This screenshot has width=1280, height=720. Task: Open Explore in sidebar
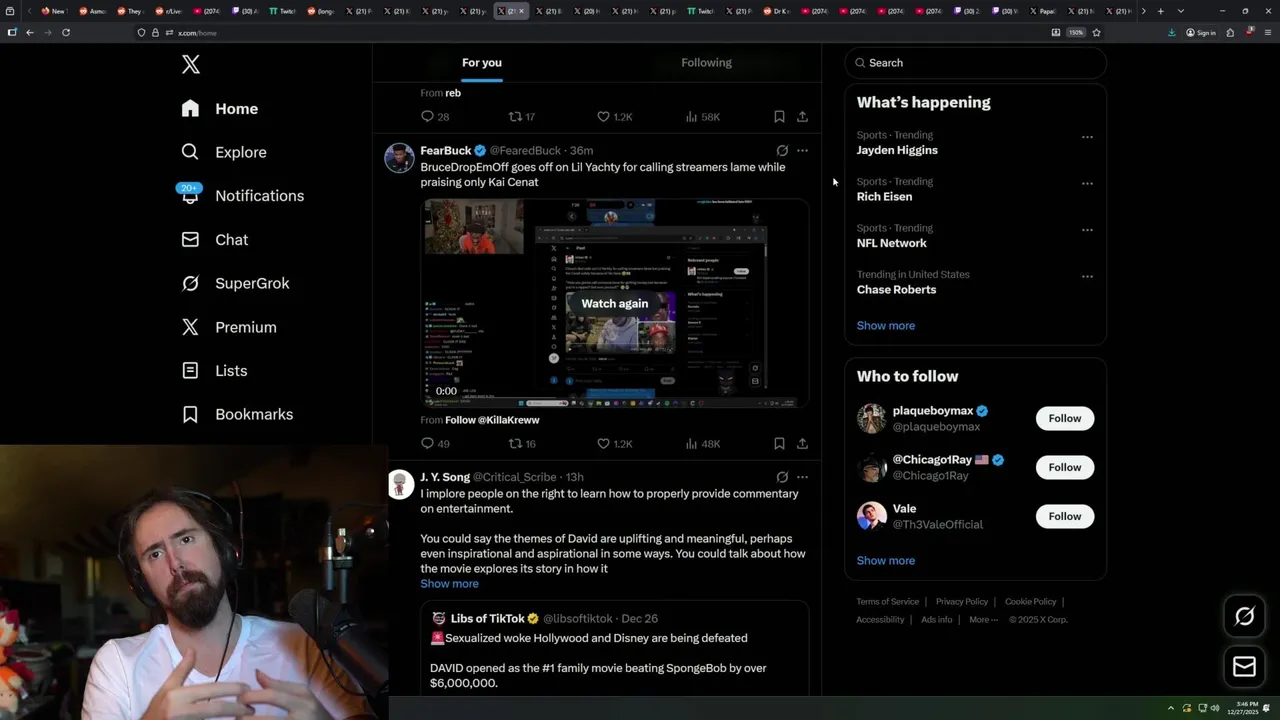tap(224, 152)
